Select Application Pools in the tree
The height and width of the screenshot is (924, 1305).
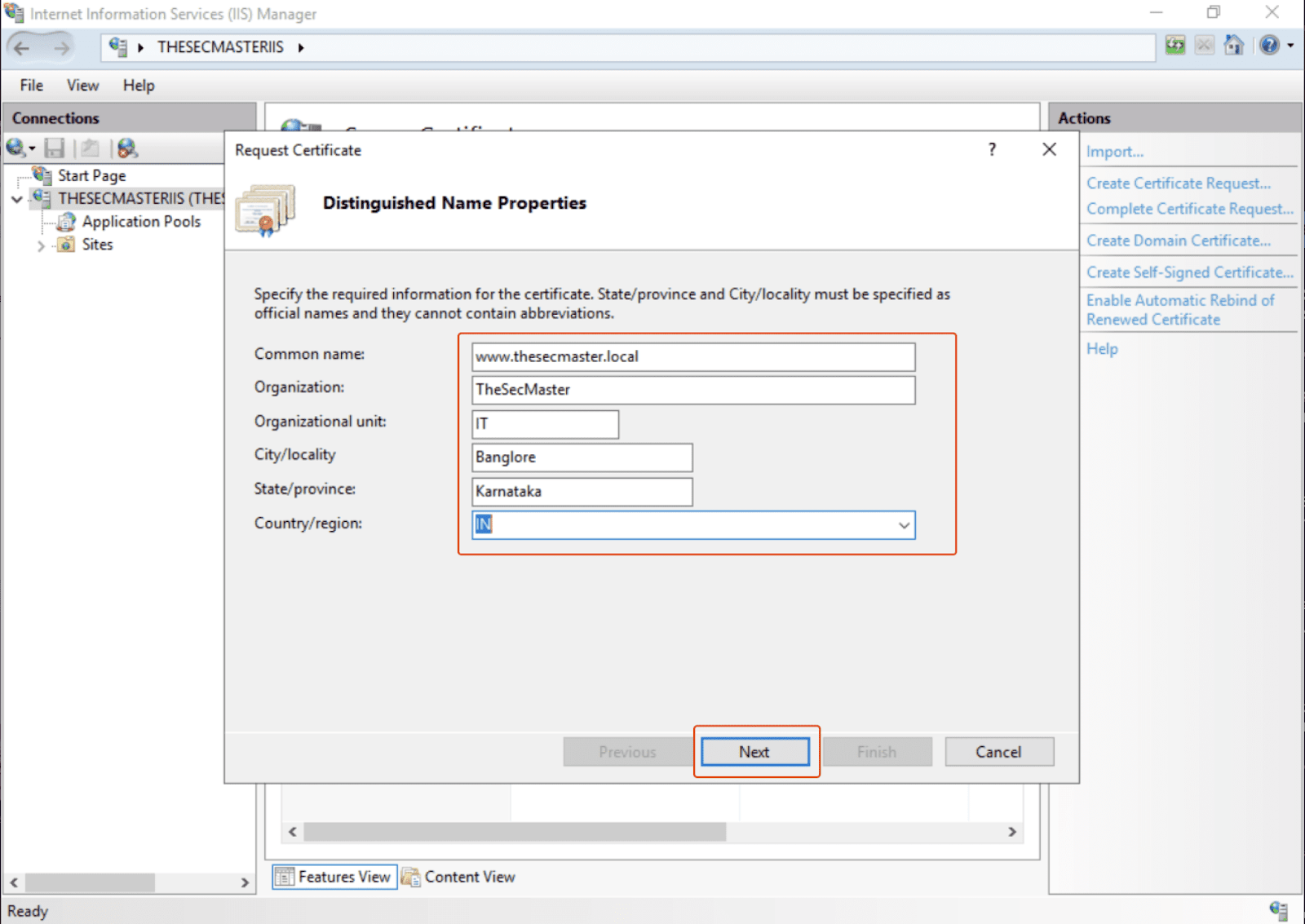coord(141,222)
